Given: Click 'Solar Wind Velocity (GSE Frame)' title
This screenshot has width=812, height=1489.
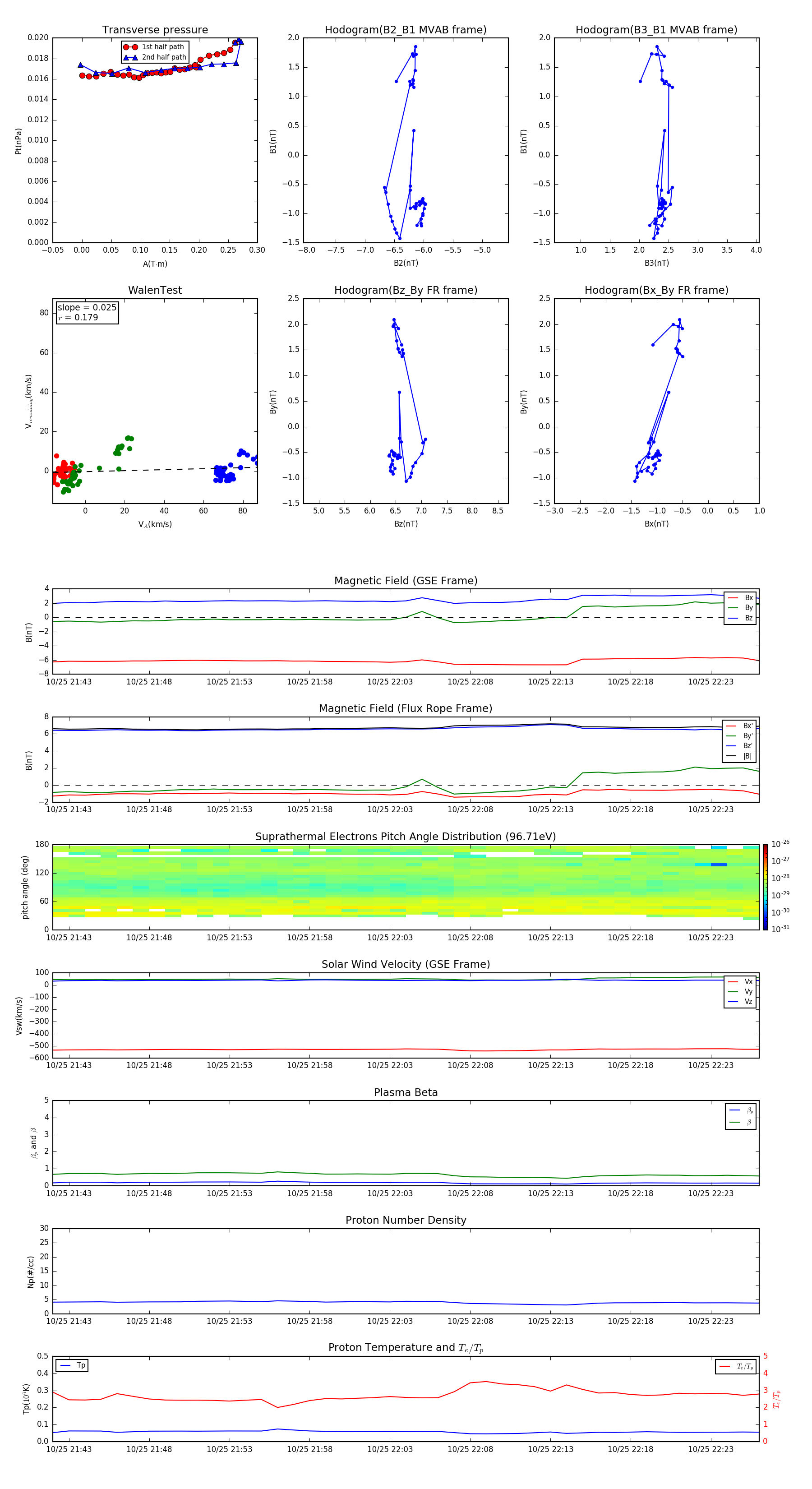Looking at the screenshot, I should tap(406, 964).
